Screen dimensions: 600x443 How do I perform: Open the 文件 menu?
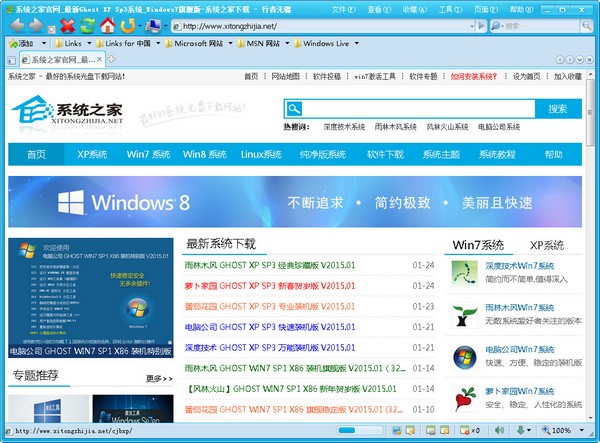[x=343, y=9]
